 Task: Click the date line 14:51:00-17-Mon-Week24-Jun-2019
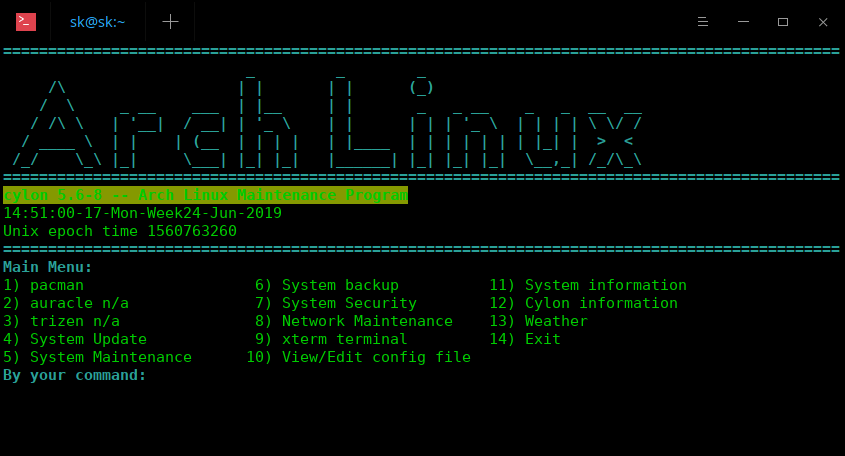pos(142,213)
